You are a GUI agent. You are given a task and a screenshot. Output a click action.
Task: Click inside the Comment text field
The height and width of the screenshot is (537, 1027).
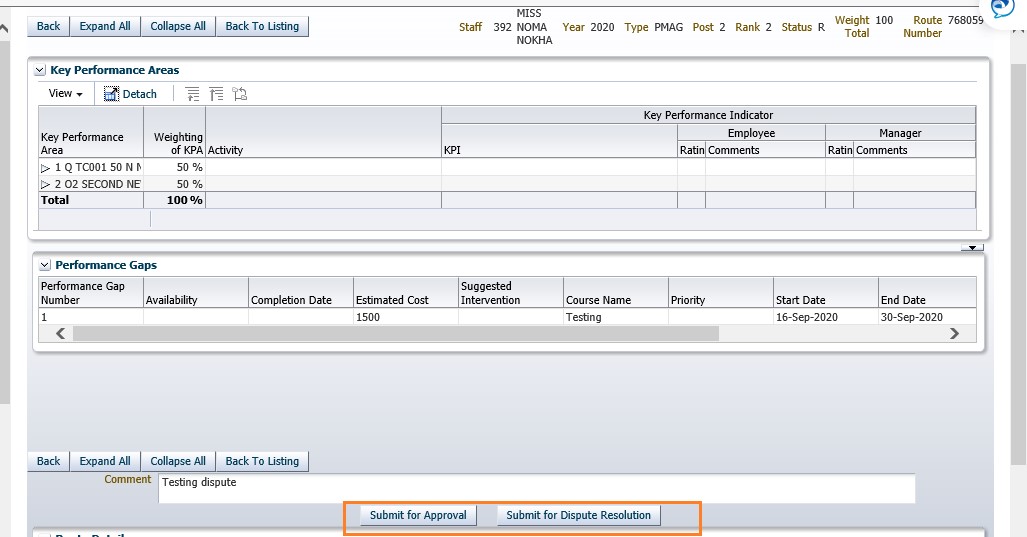pyautogui.click(x=535, y=488)
